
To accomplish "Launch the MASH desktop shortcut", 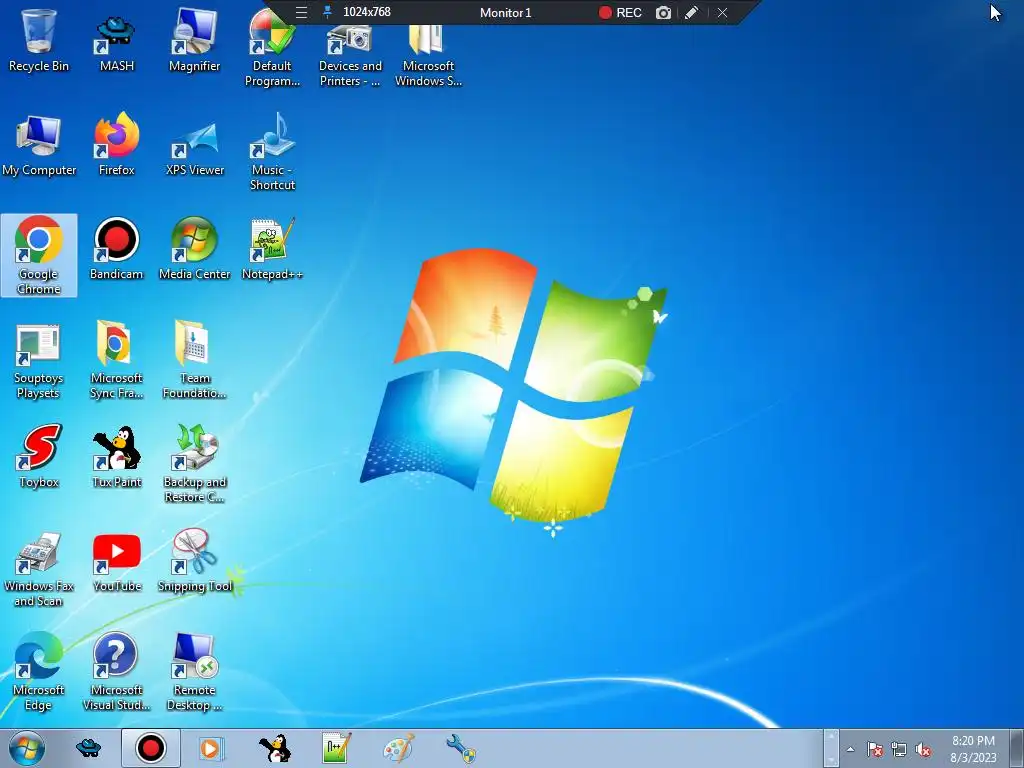I will pyautogui.click(x=116, y=41).
